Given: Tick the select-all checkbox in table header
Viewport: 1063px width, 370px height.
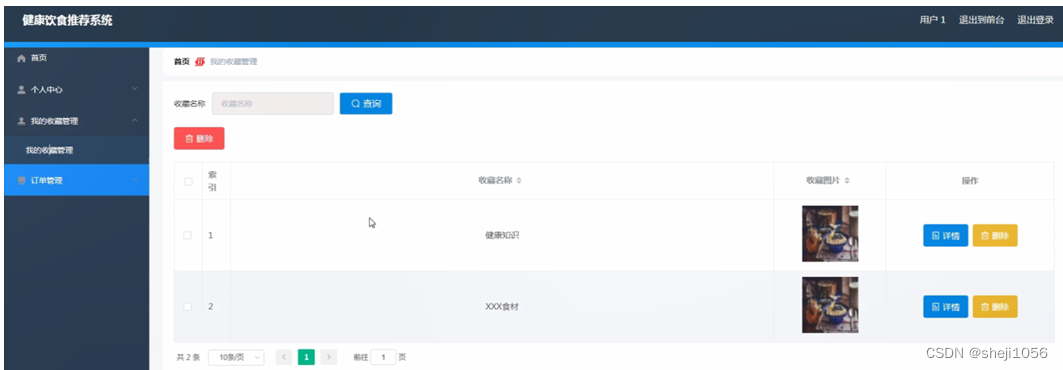Looking at the screenshot, I should (x=188, y=181).
